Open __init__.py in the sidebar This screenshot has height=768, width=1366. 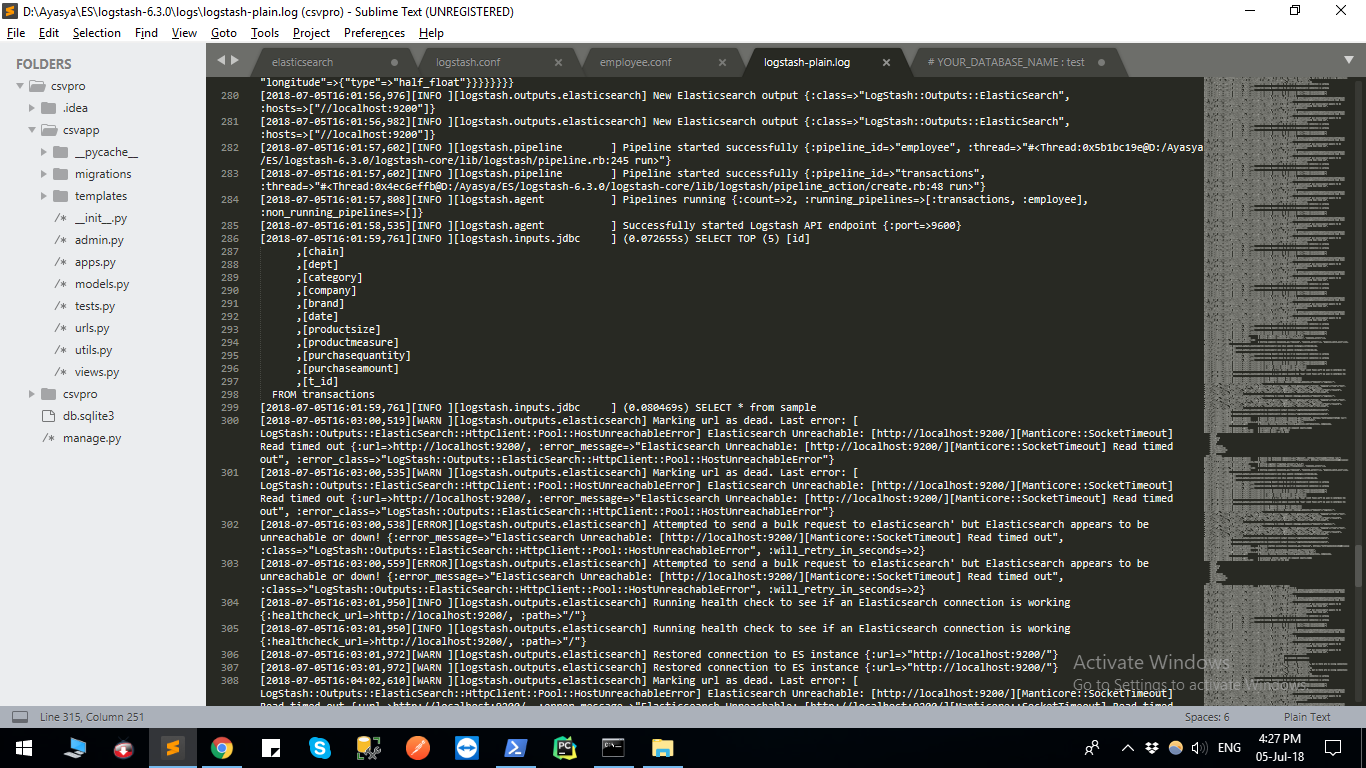(x=100, y=218)
